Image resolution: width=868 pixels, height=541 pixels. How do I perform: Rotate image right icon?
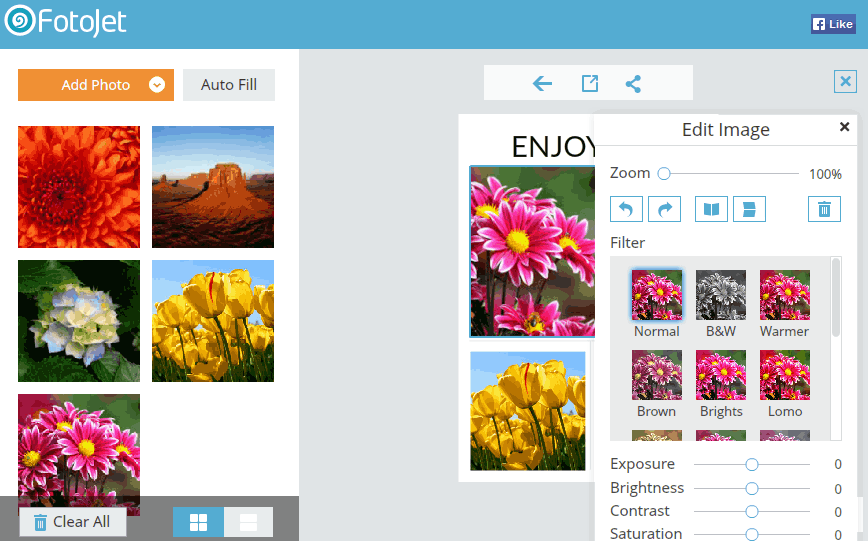tap(664, 209)
